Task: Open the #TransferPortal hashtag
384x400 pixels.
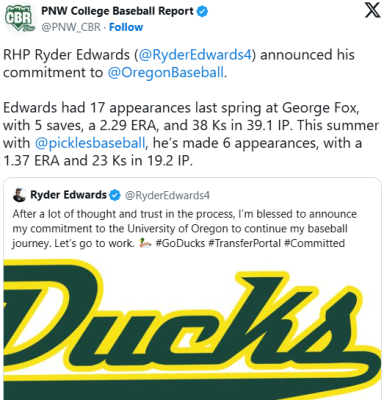Action: tap(245, 243)
